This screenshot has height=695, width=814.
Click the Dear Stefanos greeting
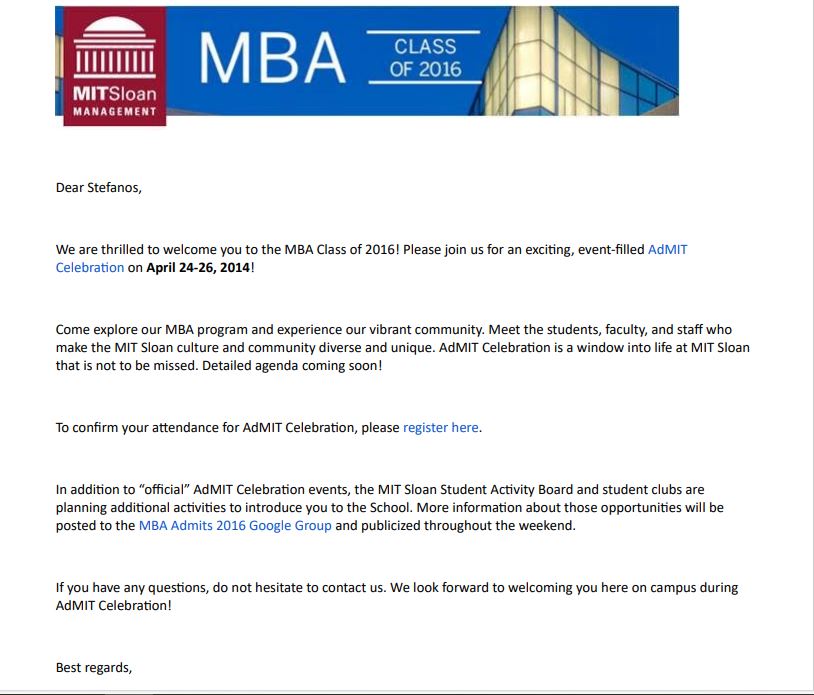(99, 187)
